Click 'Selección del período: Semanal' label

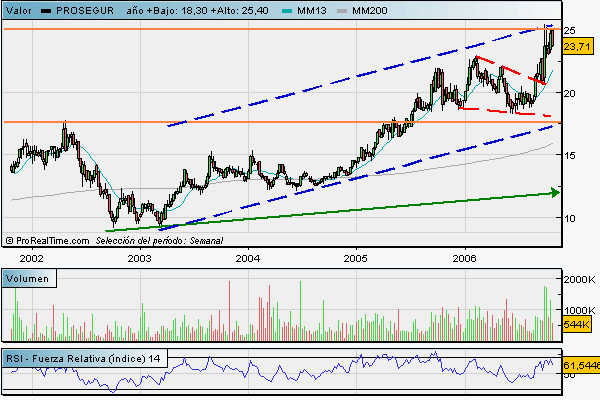[159, 241]
